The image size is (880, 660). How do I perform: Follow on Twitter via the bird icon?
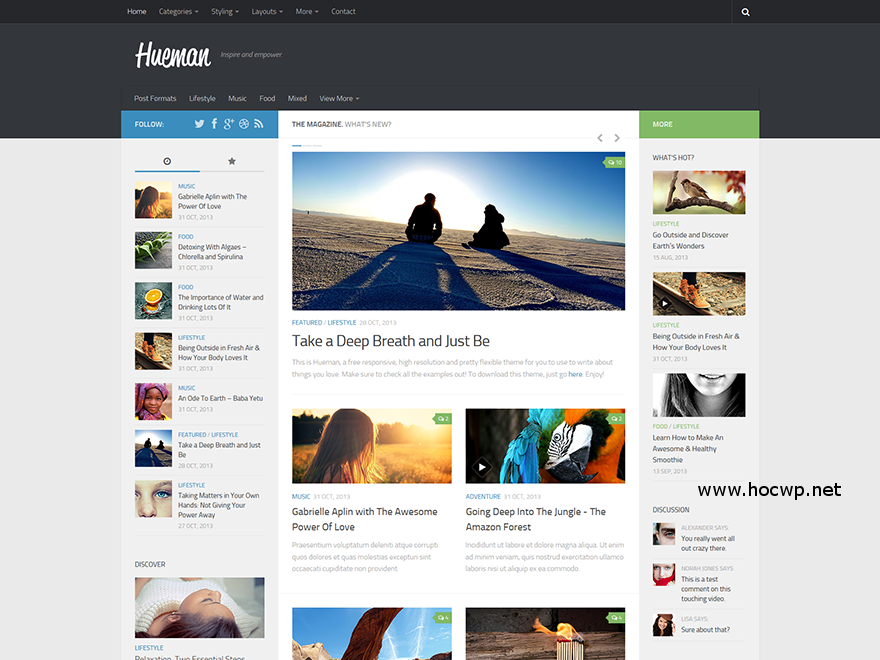199,124
